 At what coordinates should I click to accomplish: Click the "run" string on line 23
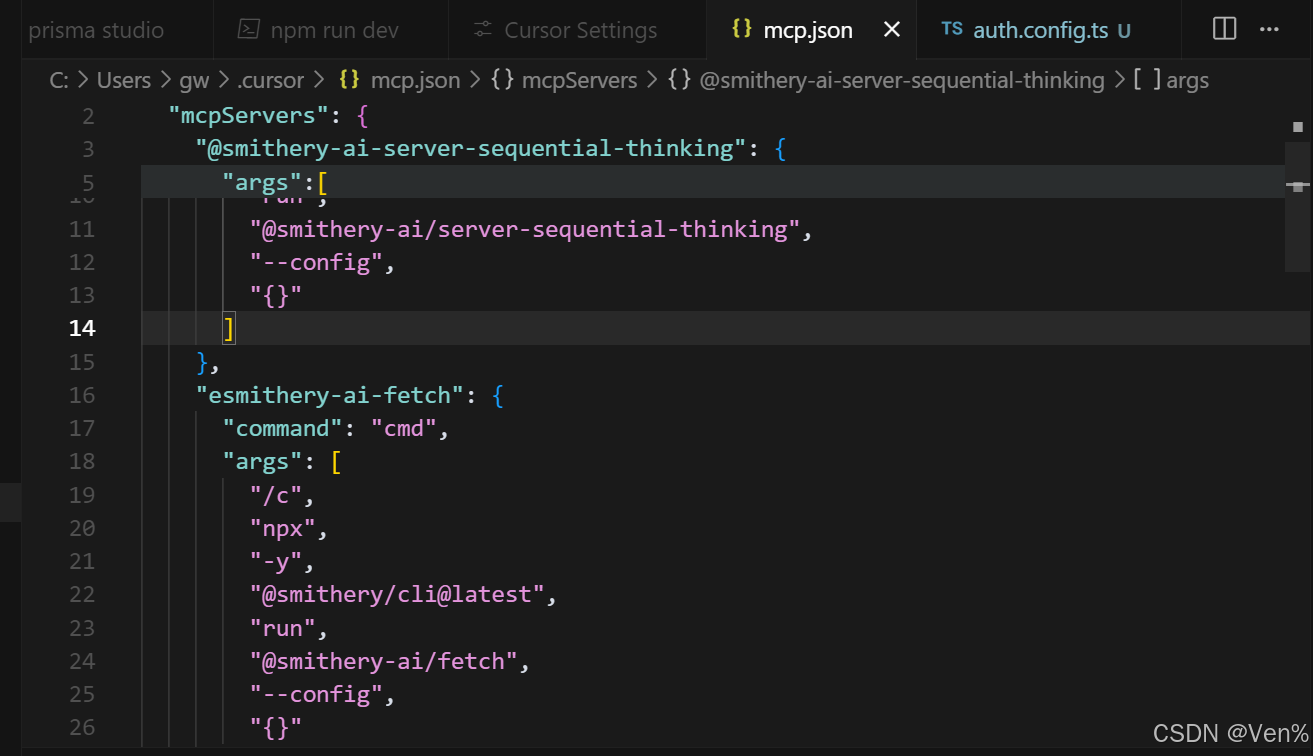pos(282,628)
